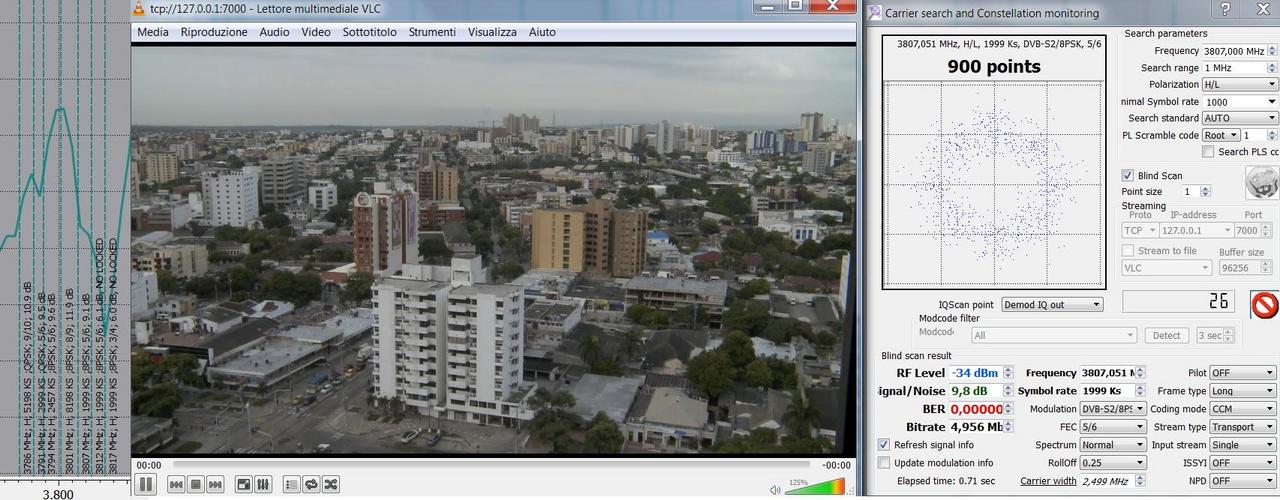Open the RollOff 0.25 dropdown
Screen dimensions: 1280x500
click(1113, 463)
